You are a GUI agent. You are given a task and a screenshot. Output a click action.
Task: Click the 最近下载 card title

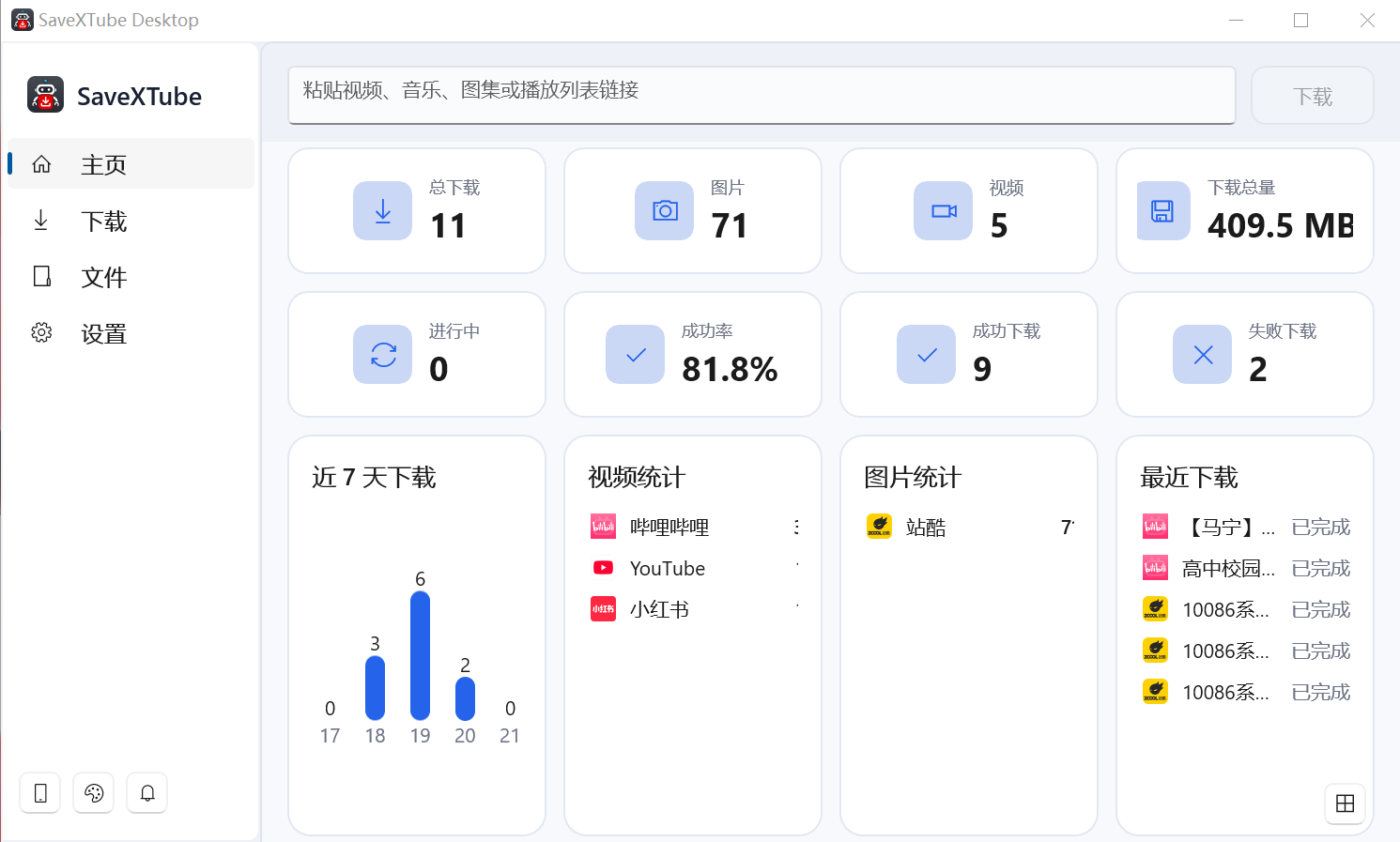1189,477
